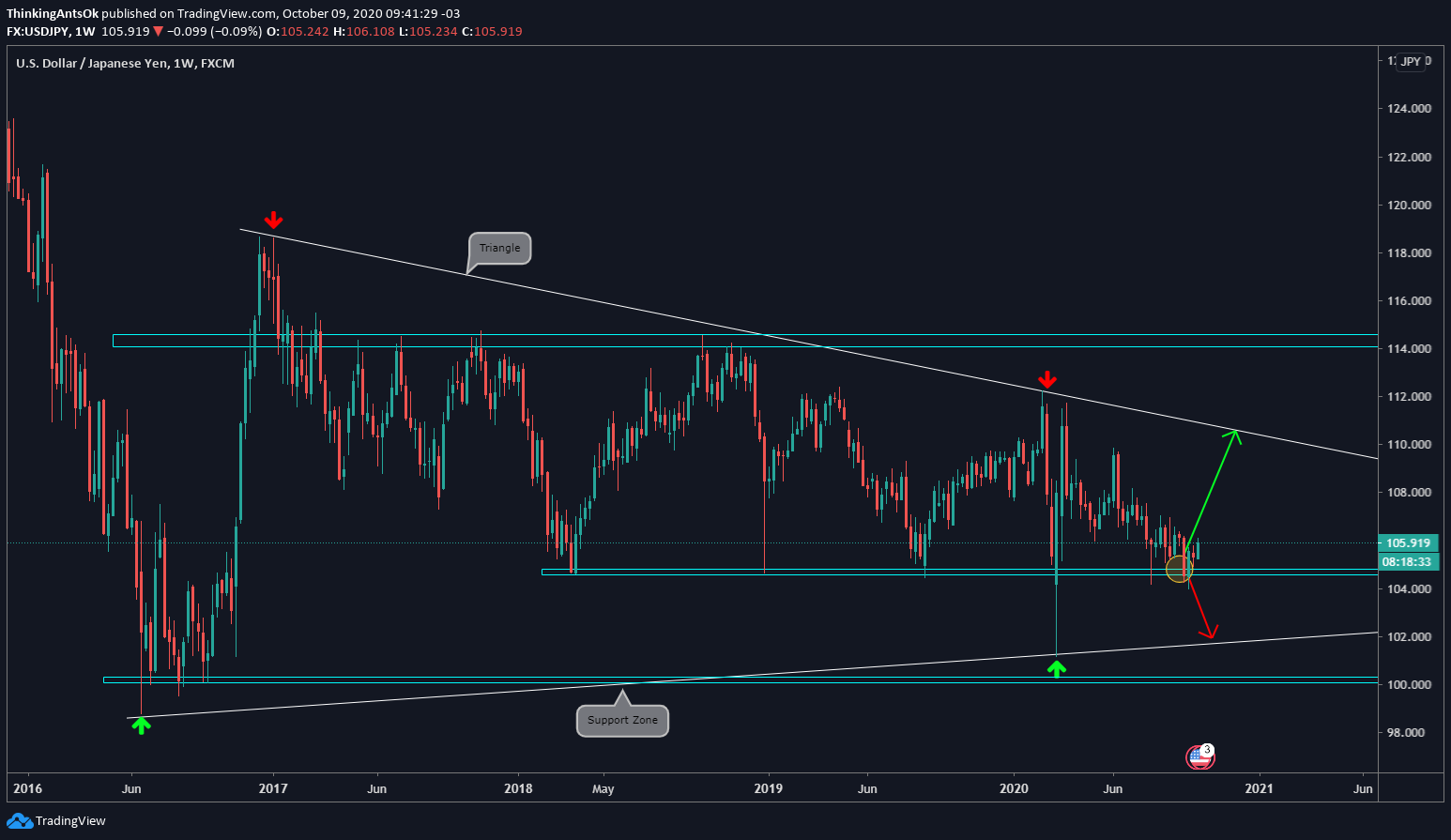Click the close value C:105.919

[x=492, y=32]
